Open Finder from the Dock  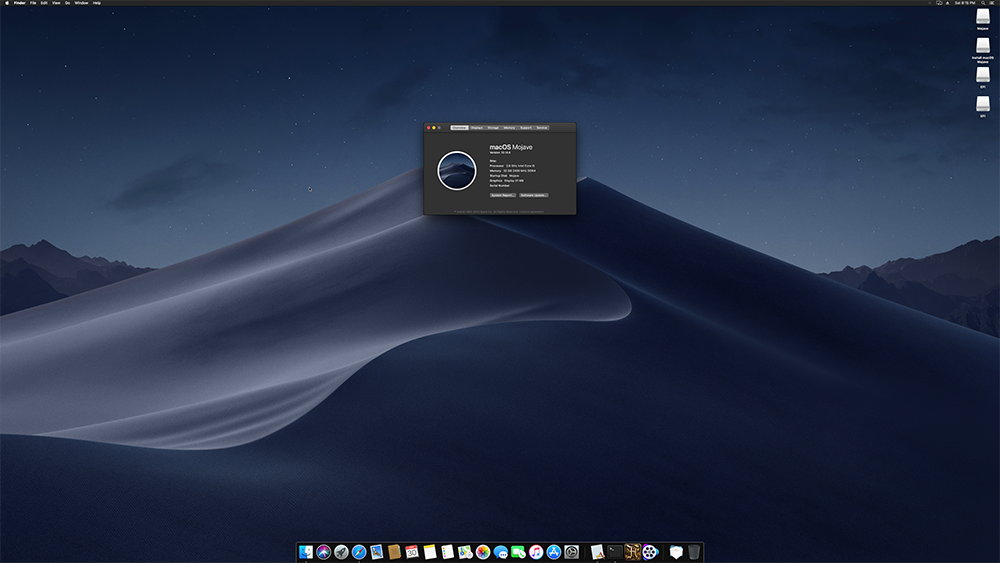[306, 552]
